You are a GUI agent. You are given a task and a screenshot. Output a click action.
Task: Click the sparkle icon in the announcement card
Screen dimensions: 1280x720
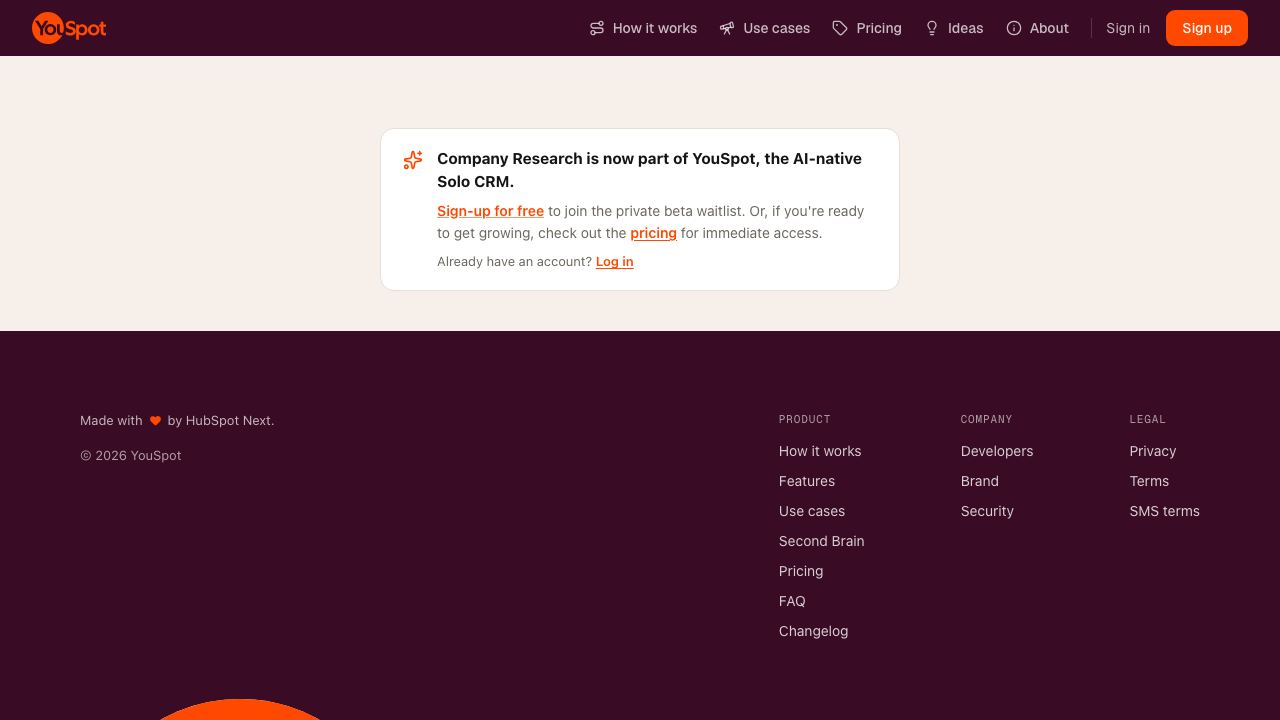pos(413,160)
